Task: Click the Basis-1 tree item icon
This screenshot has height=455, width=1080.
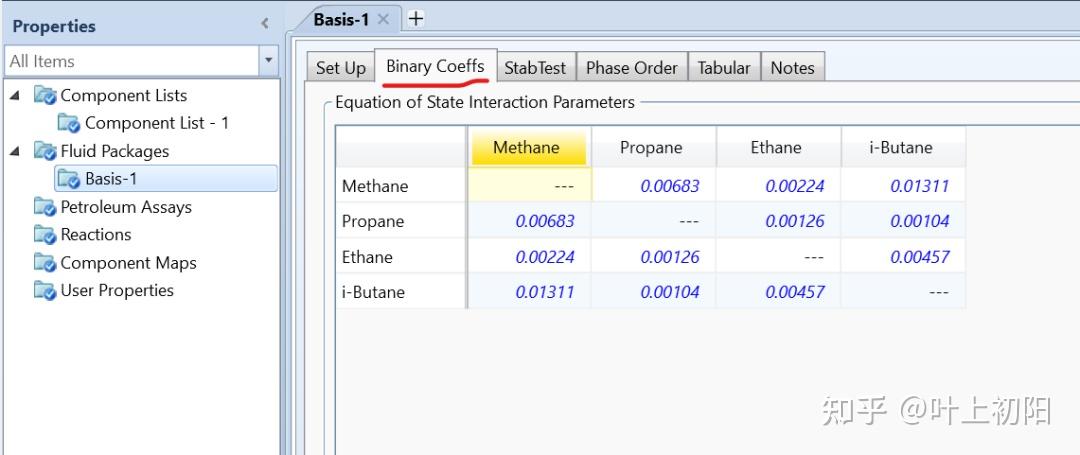Action: 69,179
